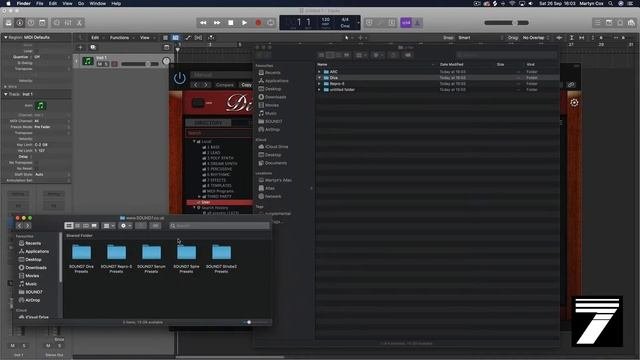The image size is (640, 360).
Task: Open the Smart Controls toolbar button
Action: [57, 23]
